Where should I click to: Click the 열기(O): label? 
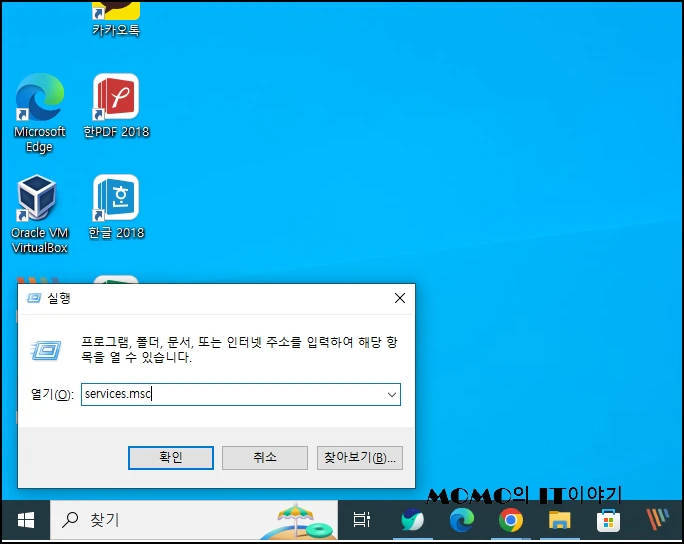coord(52,394)
